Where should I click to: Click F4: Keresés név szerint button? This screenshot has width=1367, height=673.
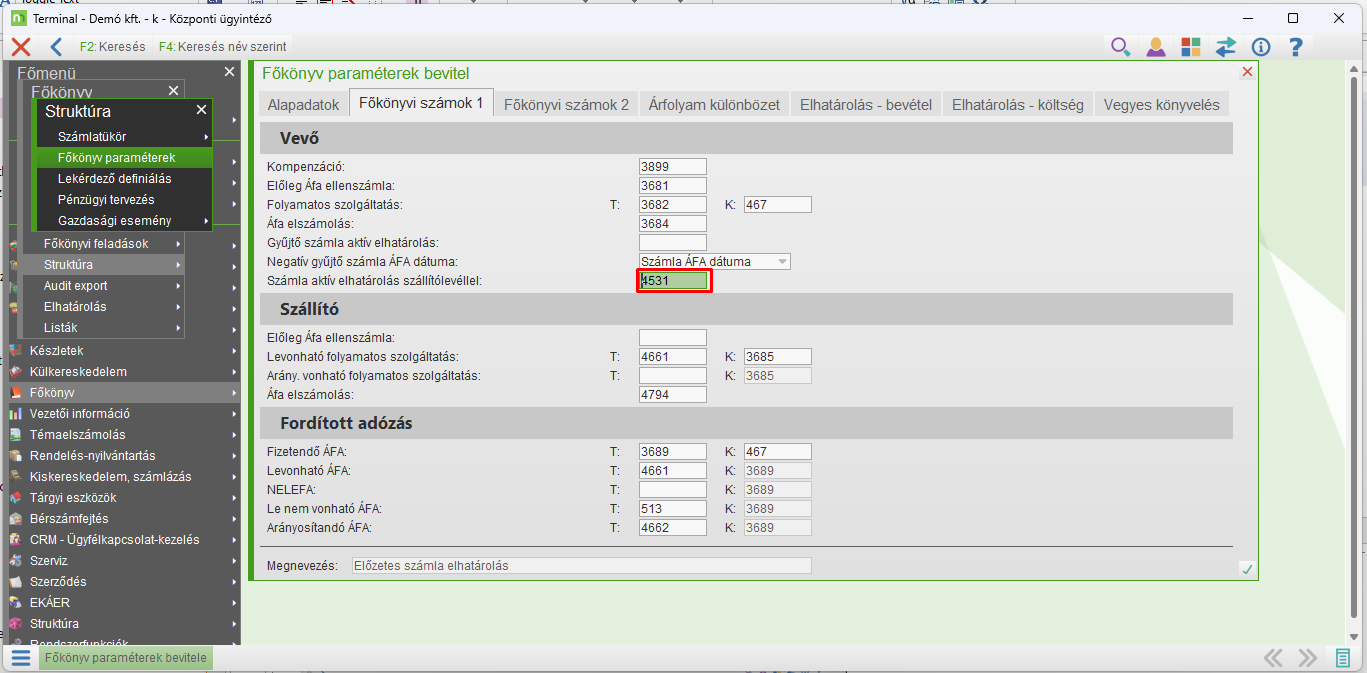click(x=223, y=47)
